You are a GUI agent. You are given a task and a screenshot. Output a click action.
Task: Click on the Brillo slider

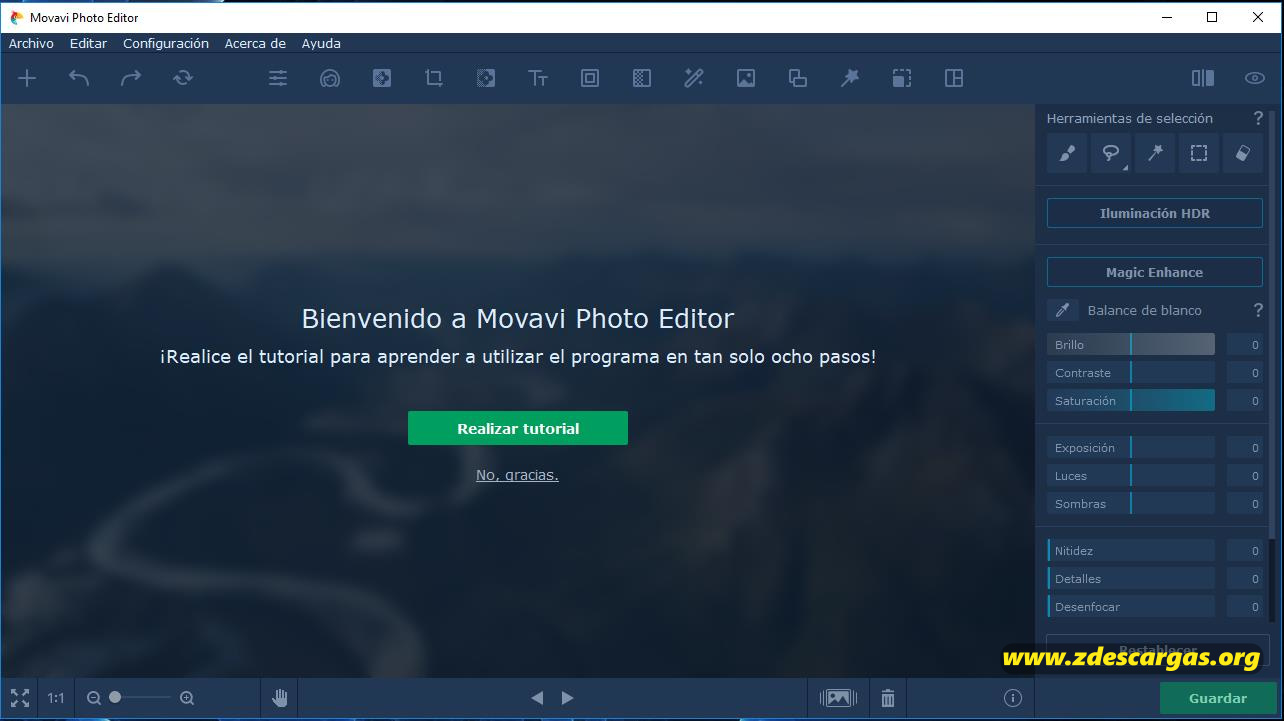[x=1131, y=345]
